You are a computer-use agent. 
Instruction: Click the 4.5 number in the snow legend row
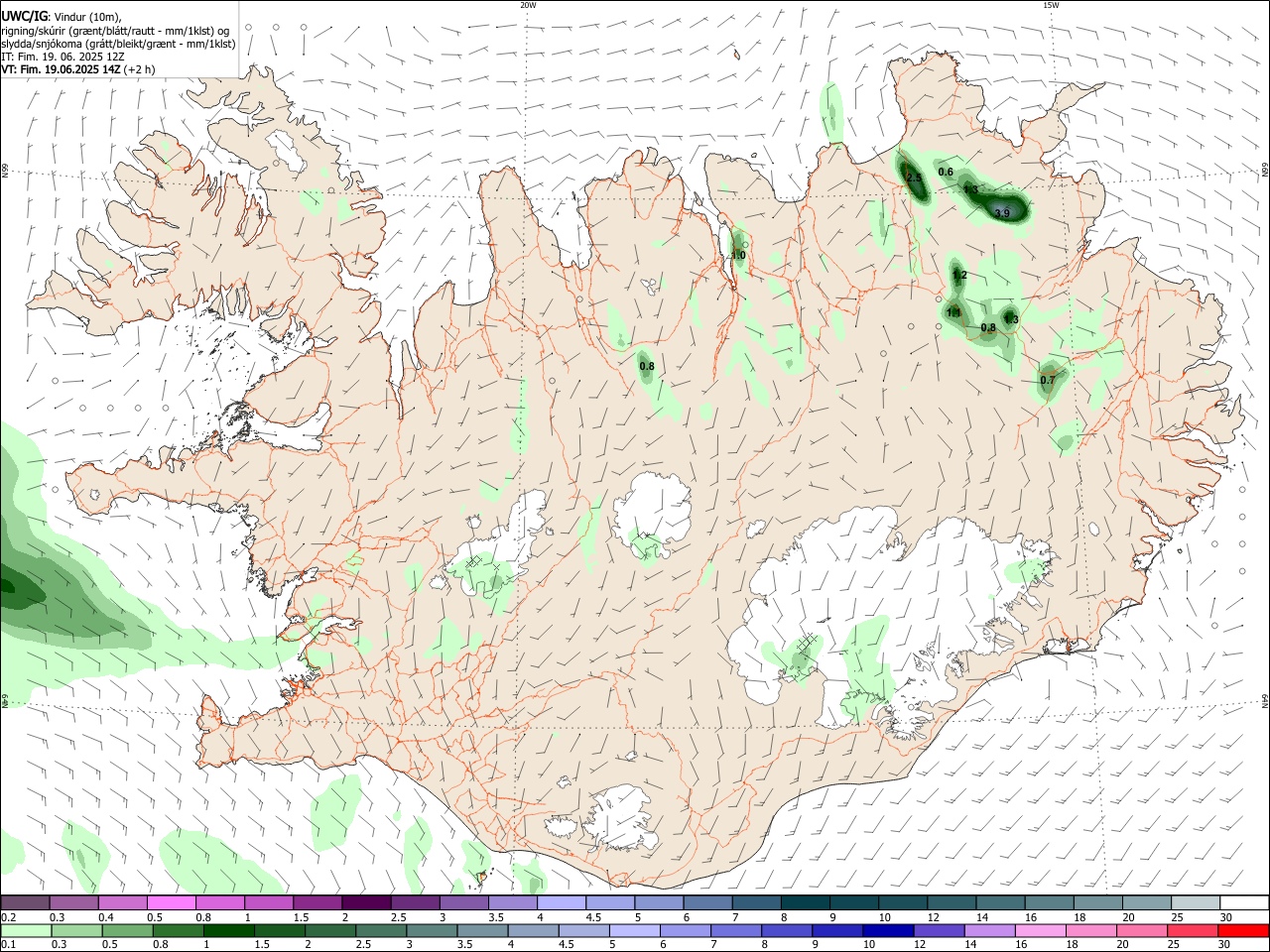click(x=593, y=917)
